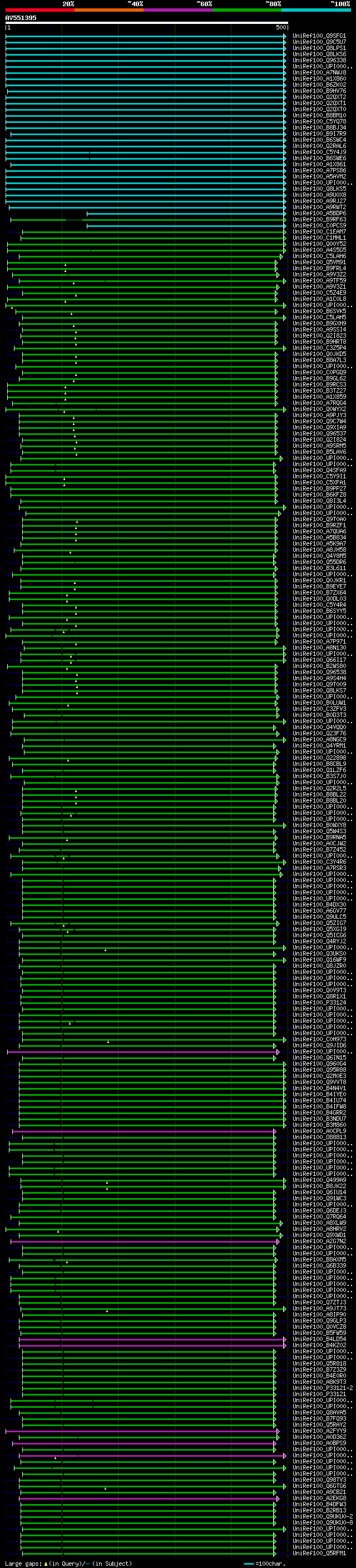Open hit UniRef100_Q2I823
Screen dimensions: 356x1568
tap(319, 335)
